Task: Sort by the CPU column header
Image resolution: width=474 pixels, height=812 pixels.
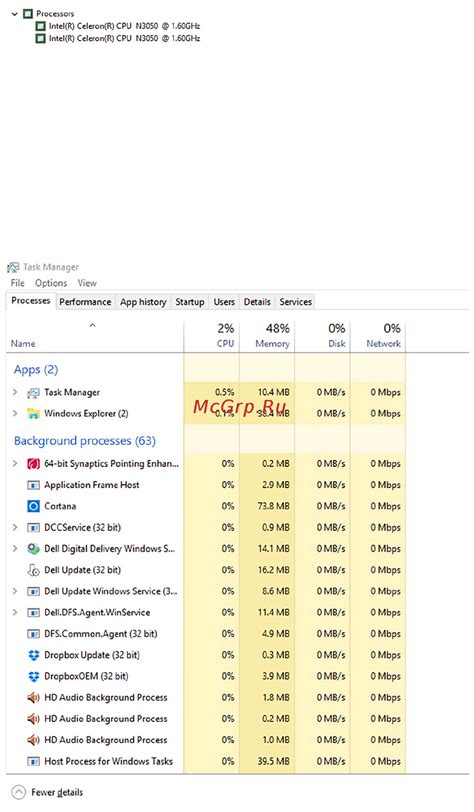Action: pyautogui.click(x=211, y=337)
